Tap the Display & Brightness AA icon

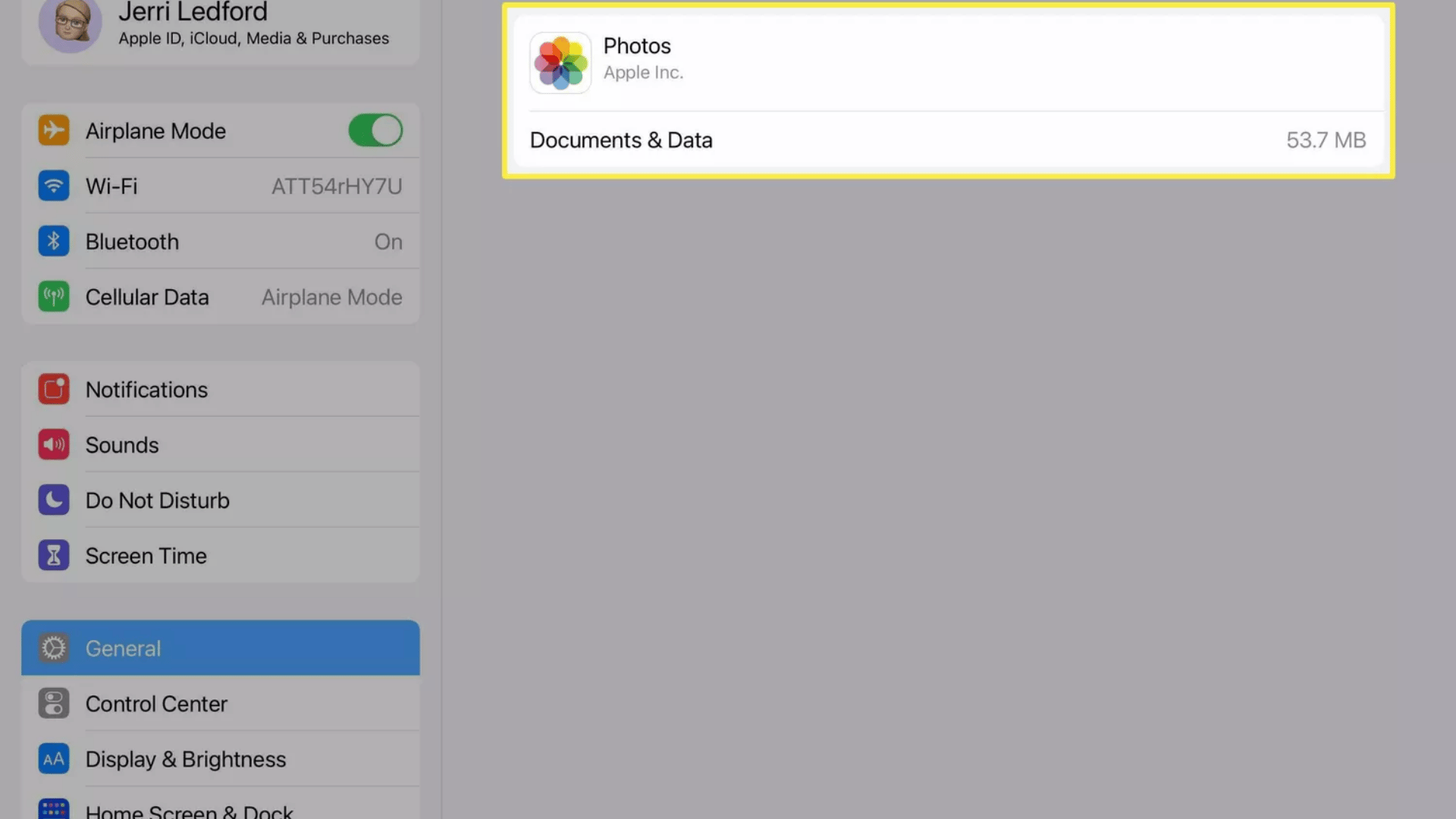click(54, 759)
